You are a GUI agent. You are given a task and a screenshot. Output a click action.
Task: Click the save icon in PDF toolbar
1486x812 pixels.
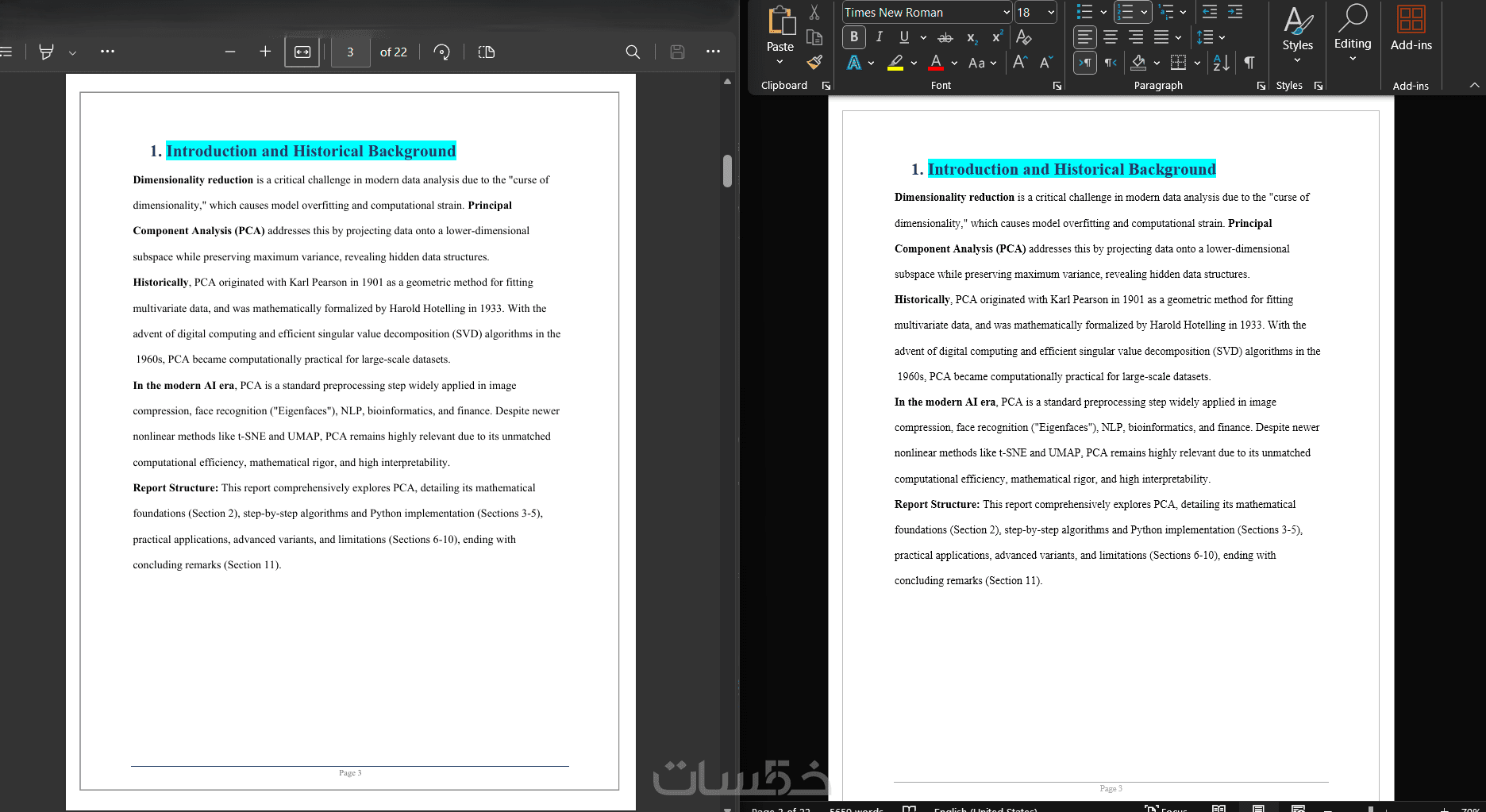[x=677, y=52]
